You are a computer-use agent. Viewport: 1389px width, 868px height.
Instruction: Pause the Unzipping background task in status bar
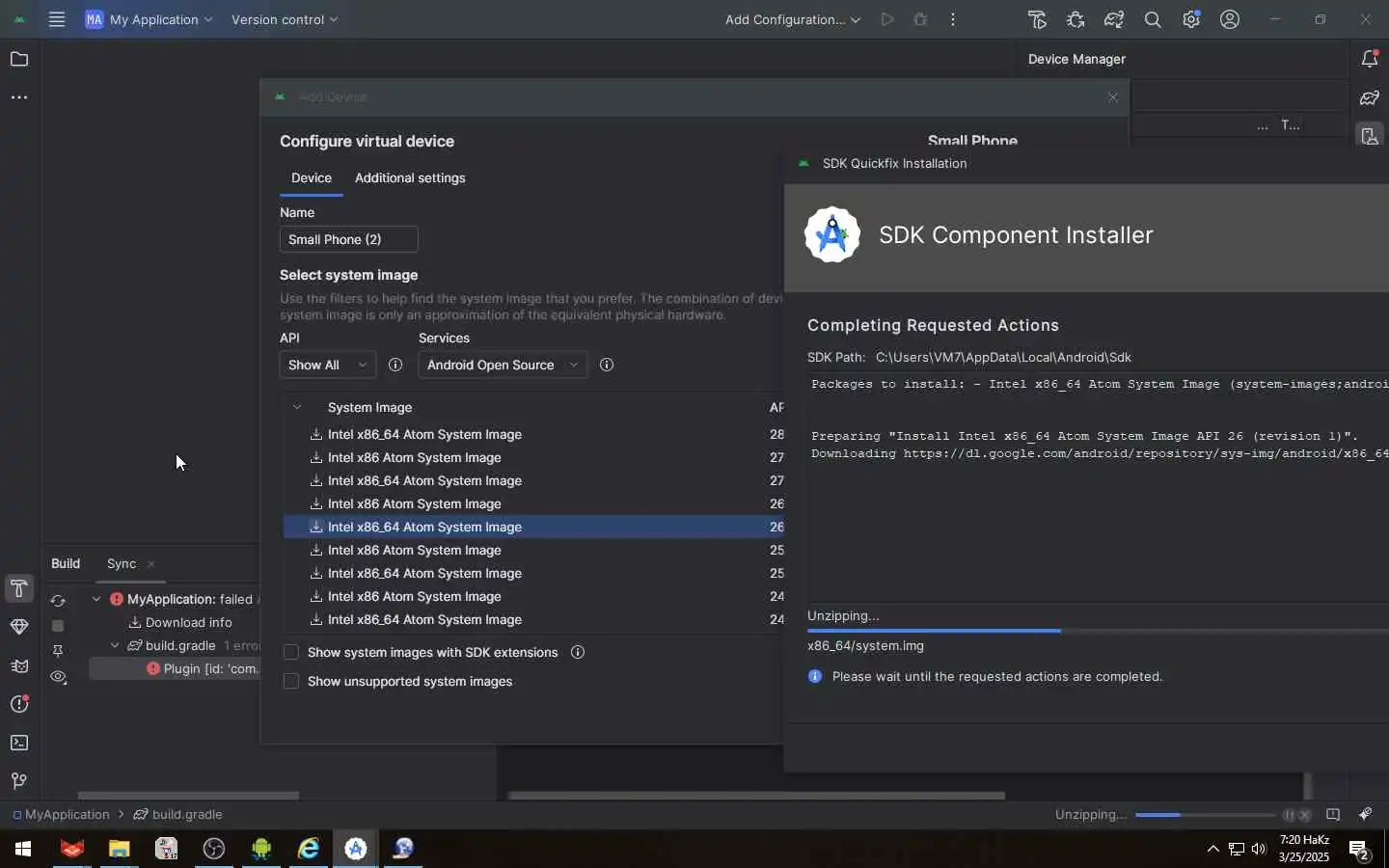[1289, 815]
